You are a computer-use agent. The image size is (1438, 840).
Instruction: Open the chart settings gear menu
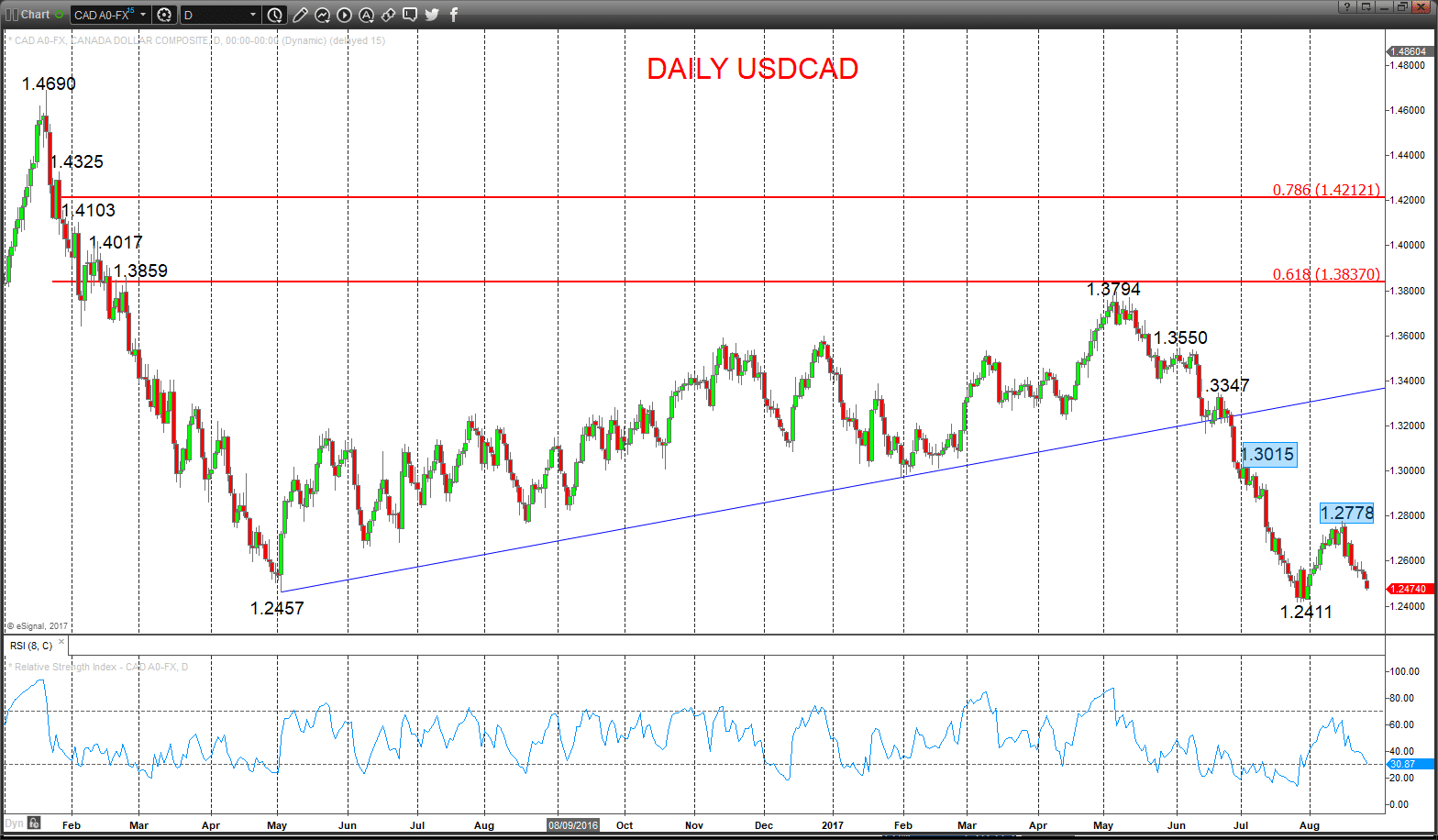[165, 15]
